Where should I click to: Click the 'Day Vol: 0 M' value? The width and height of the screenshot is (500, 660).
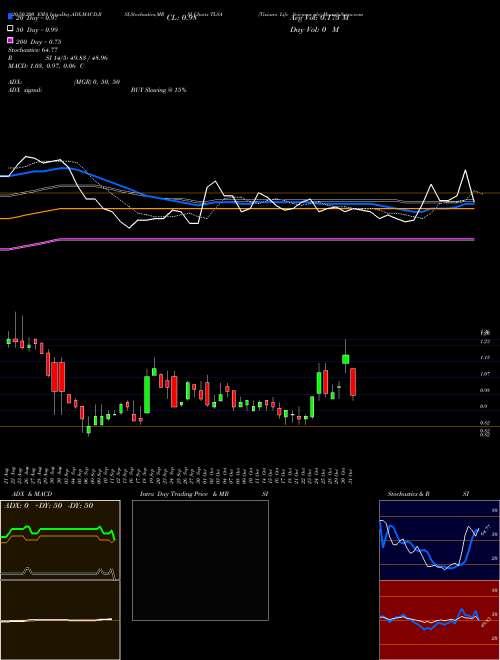click(314, 30)
